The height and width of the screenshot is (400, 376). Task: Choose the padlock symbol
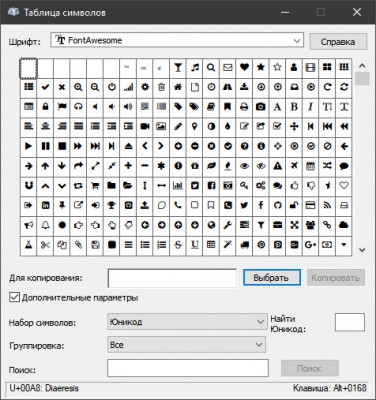click(x=45, y=107)
